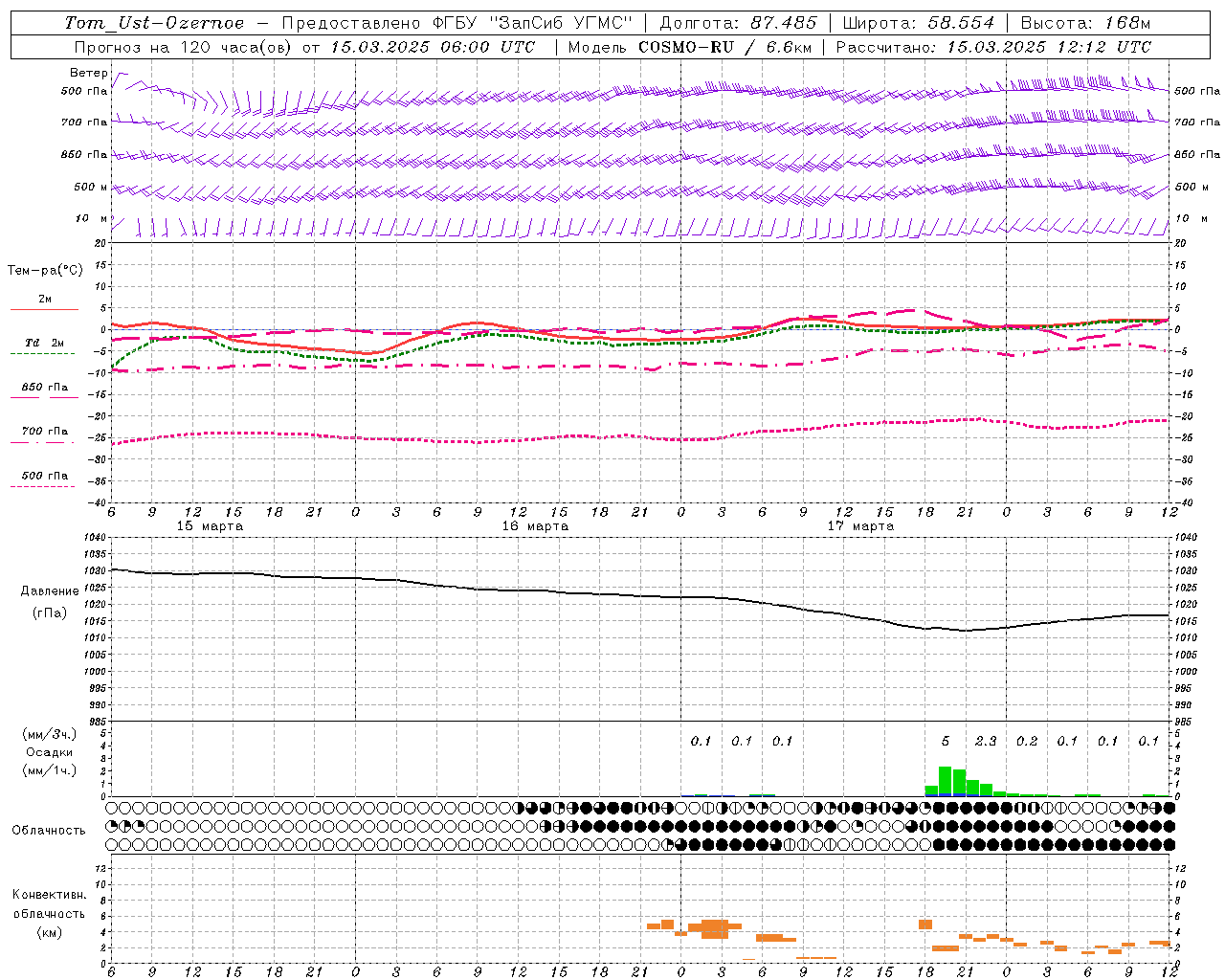
Task: Click the Конвективн. convective cloud label
Action: (x=49, y=895)
